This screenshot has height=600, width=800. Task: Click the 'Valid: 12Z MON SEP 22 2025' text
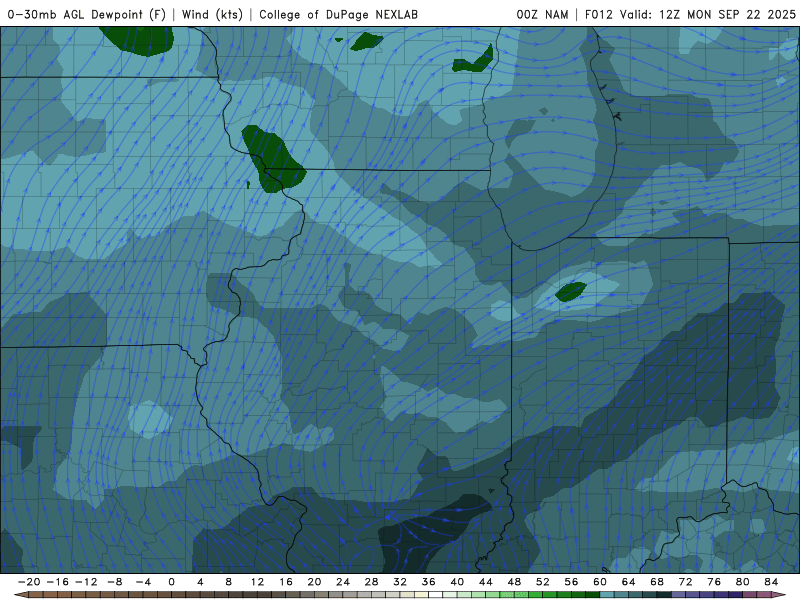tap(708, 14)
